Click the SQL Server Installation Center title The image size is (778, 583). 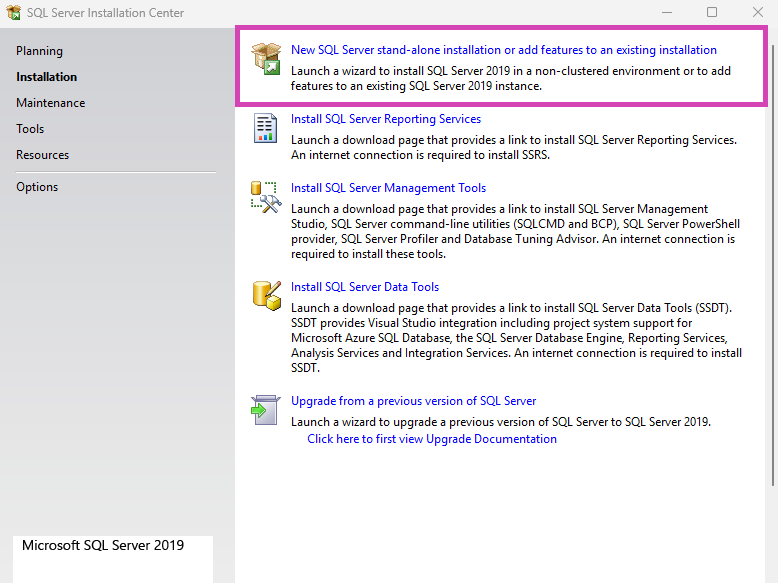click(105, 13)
